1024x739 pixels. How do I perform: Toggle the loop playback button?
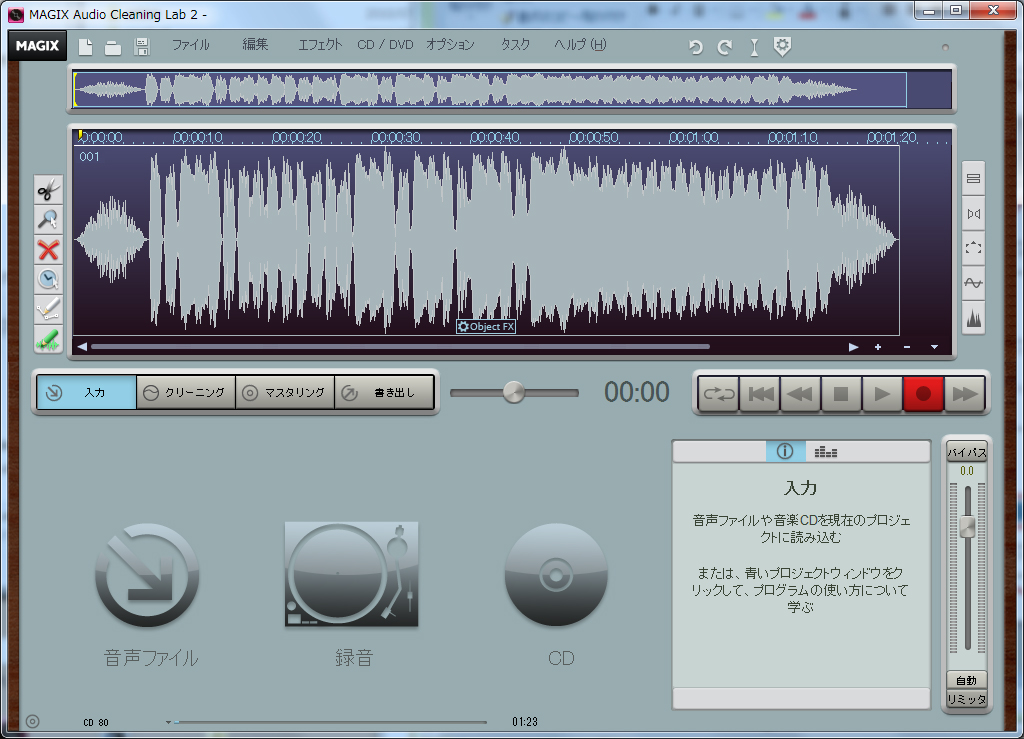[718, 394]
